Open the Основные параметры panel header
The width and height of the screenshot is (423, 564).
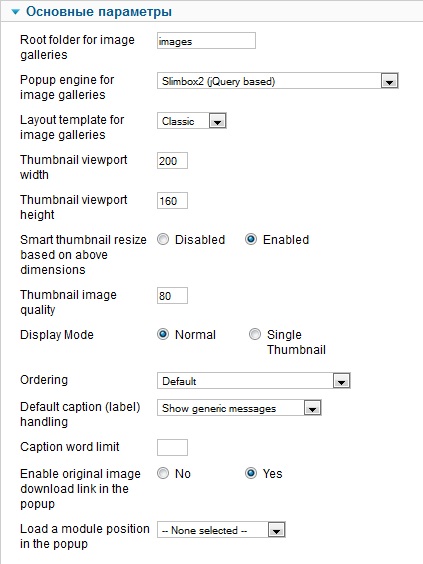coord(212,12)
